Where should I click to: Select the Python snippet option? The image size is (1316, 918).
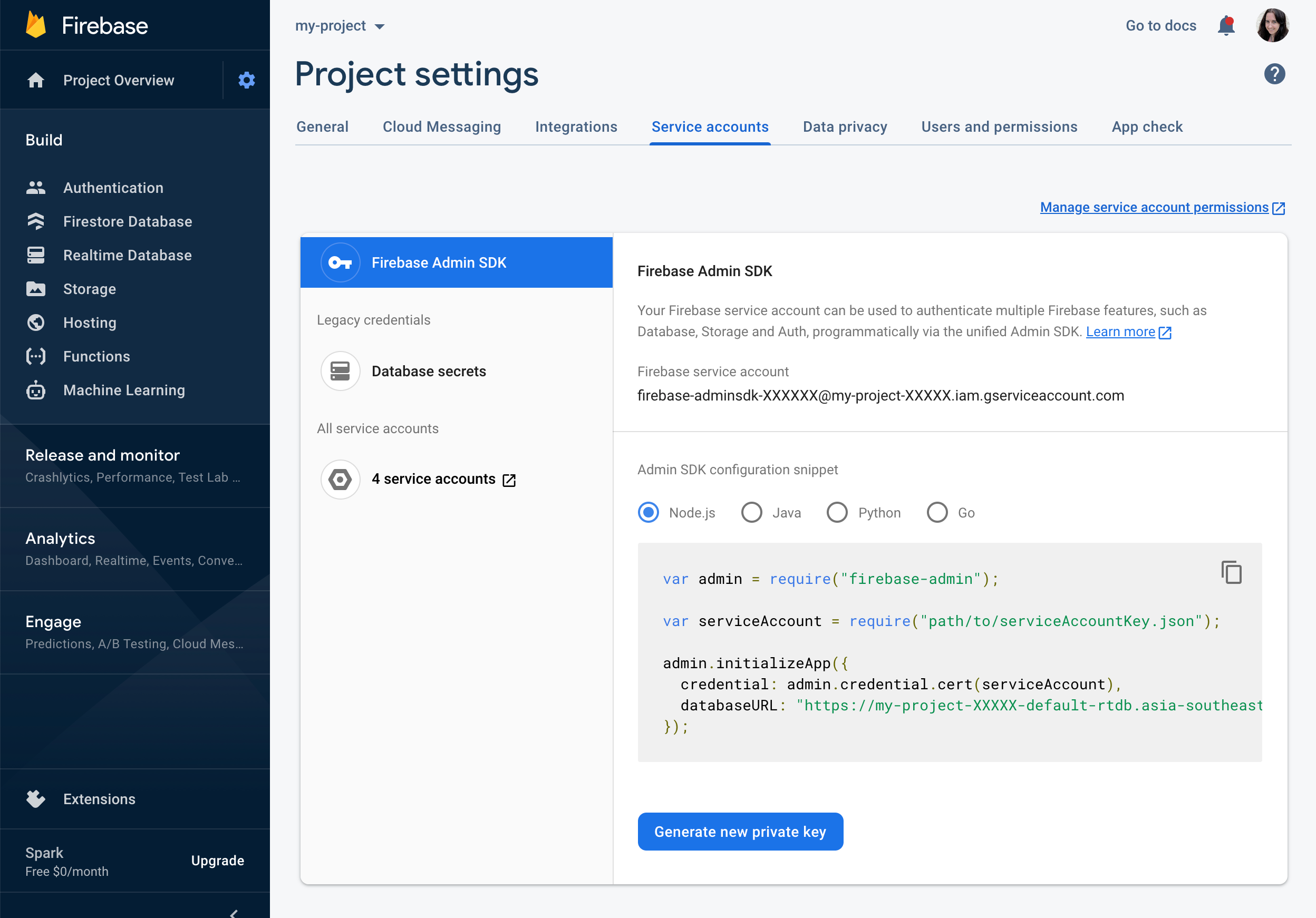tap(837, 512)
